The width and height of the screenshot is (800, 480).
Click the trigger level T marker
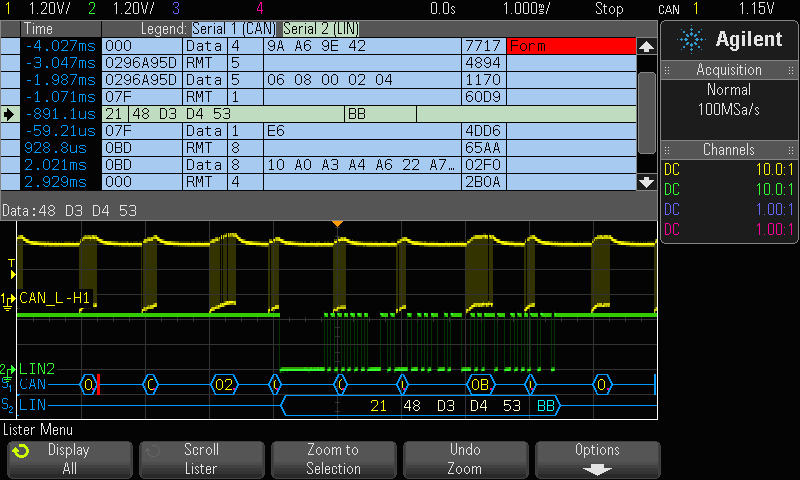[x=12, y=264]
